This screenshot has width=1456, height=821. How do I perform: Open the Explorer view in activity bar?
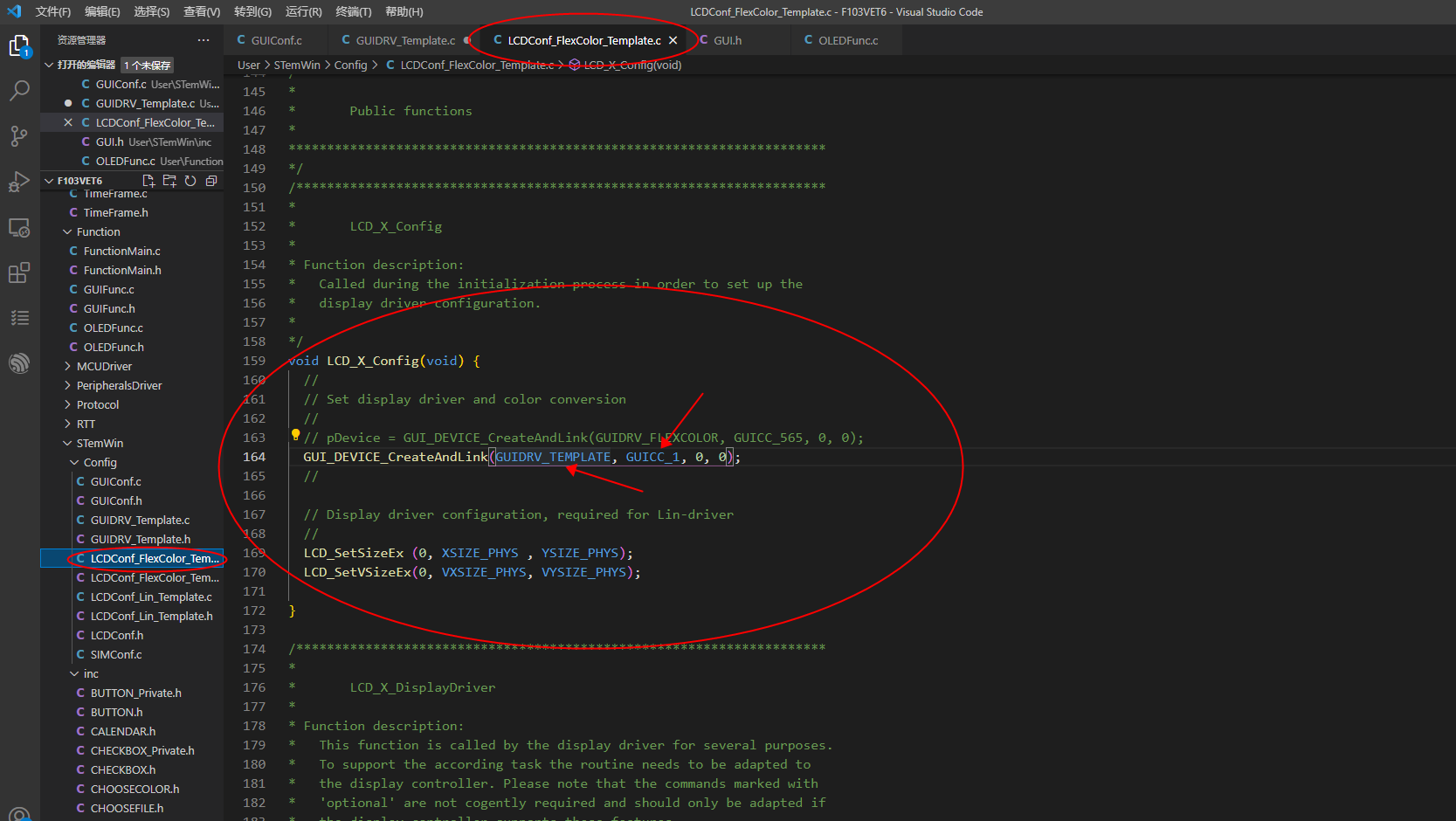(x=19, y=46)
